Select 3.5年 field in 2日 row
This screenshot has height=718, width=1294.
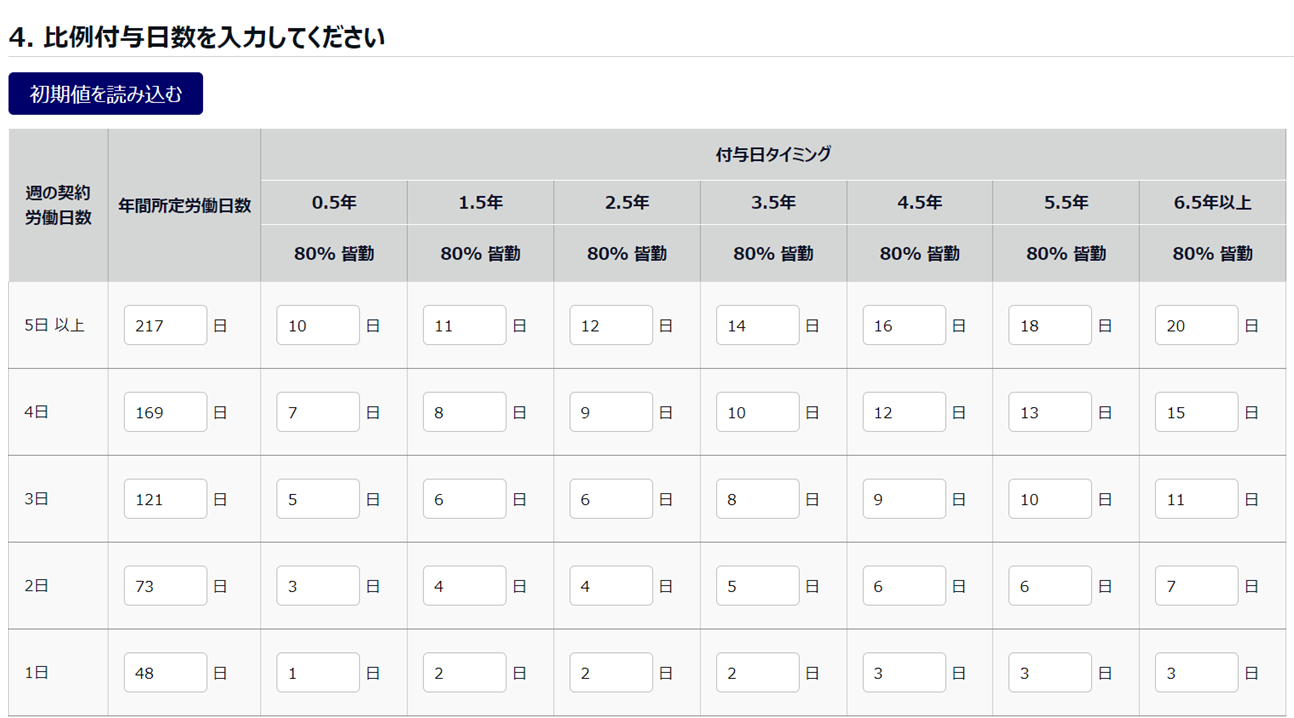point(757,586)
